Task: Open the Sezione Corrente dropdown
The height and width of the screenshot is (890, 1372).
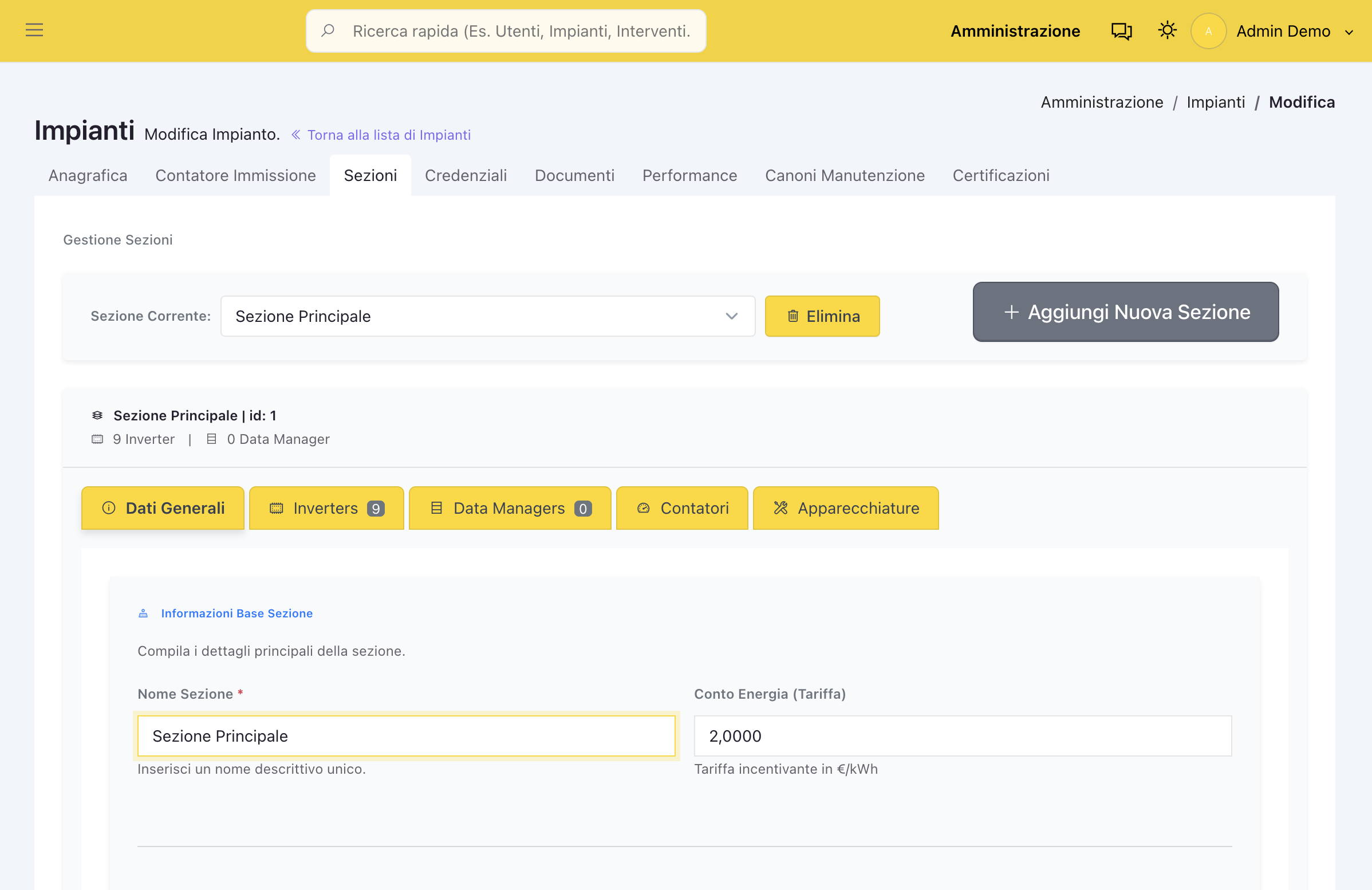Action: 488,316
